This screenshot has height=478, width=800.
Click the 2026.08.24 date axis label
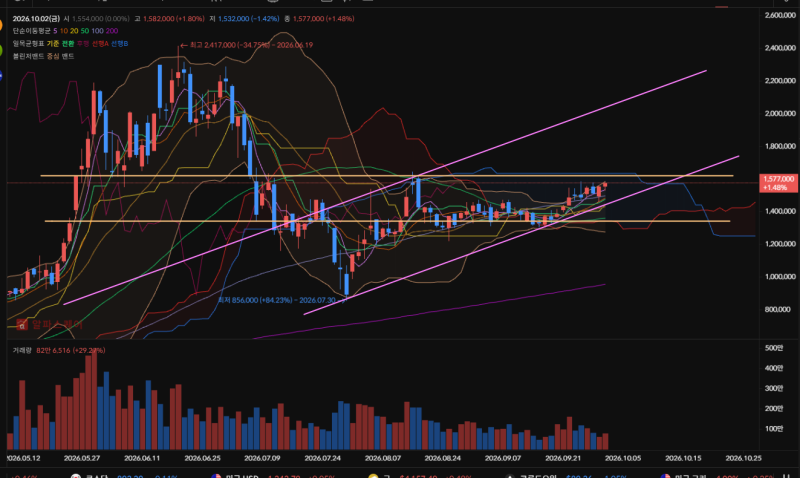point(442,458)
